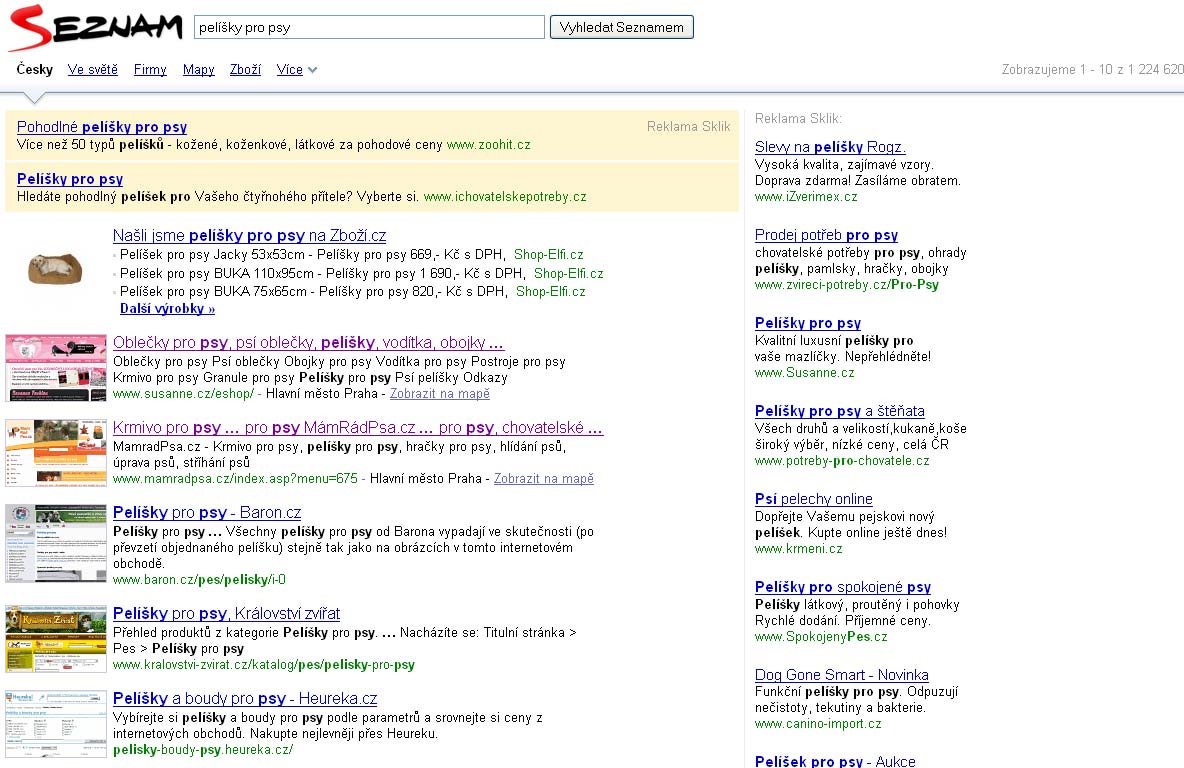Open the 'Firmy' tab
The image size is (1184, 768).
click(x=150, y=69)
